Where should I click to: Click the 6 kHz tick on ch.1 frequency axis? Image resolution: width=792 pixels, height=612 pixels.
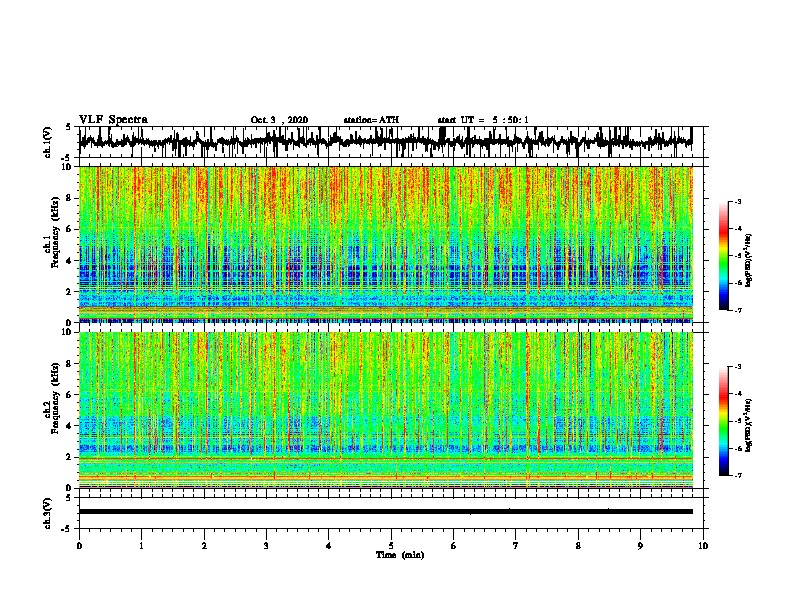(70, 229)
